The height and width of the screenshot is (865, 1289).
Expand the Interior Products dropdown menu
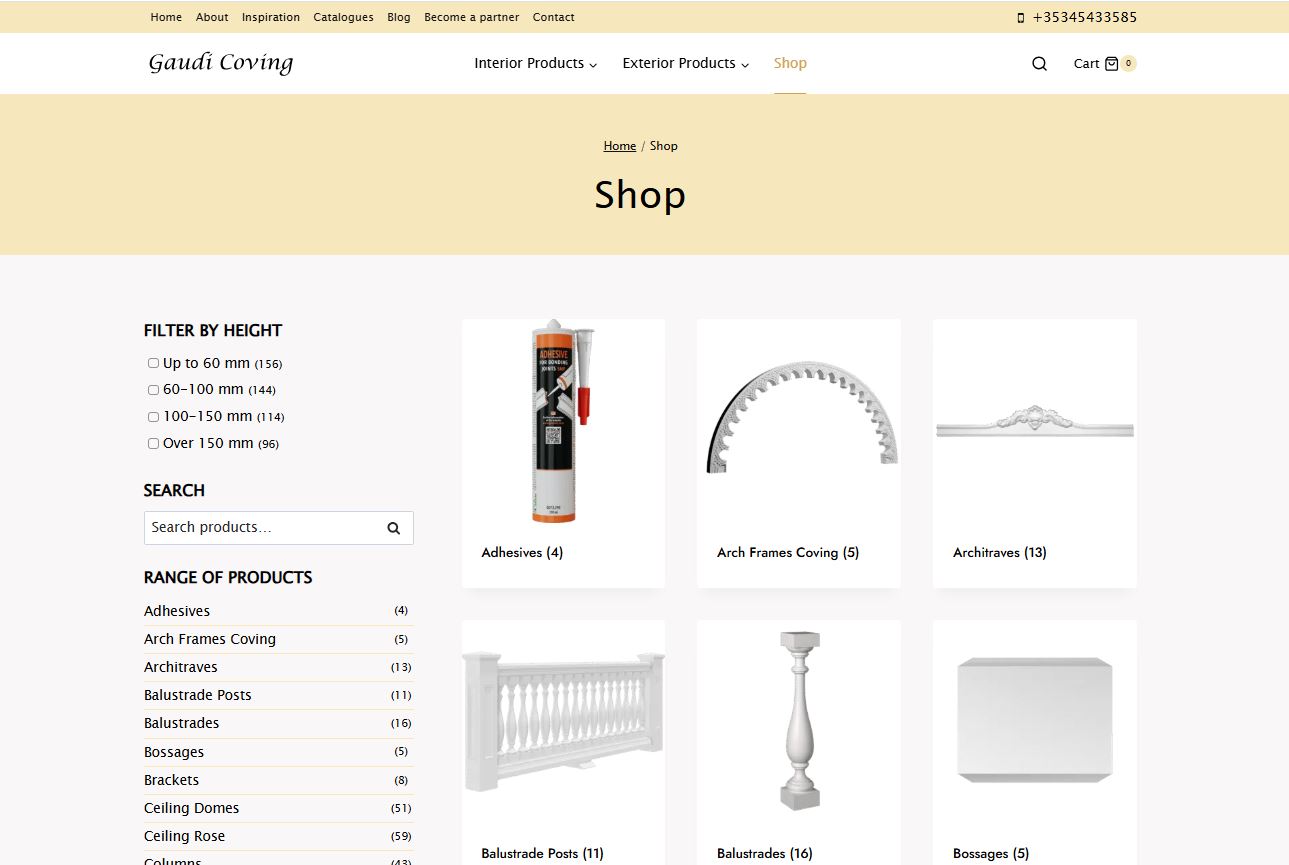pyautogui.click(x=535, y=63)
